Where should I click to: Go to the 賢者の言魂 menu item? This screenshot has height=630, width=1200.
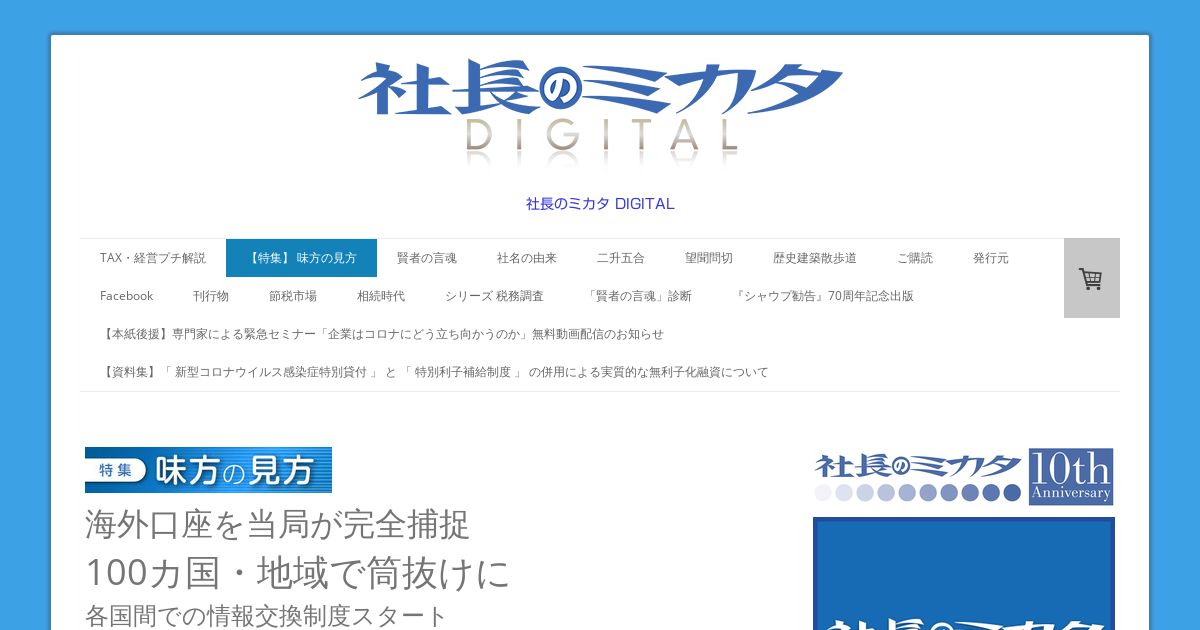(427, 258)
